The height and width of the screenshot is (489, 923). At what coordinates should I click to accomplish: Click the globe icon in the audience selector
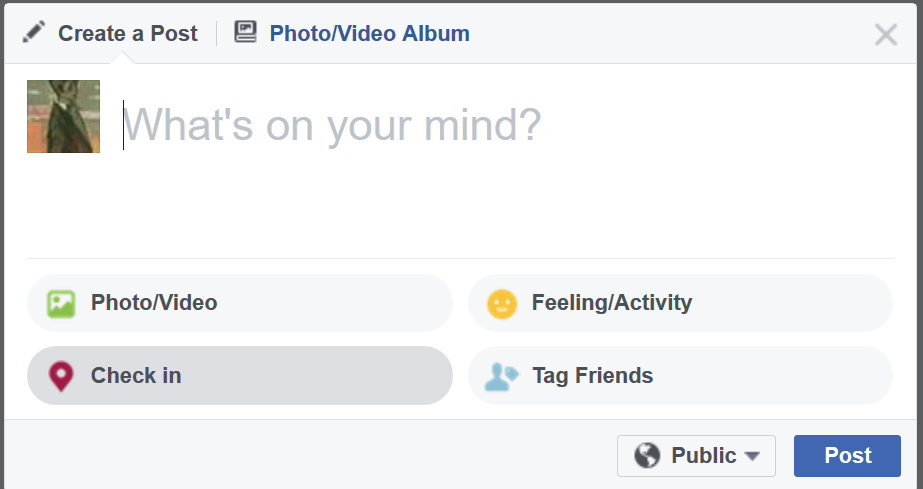pos(648,456)
